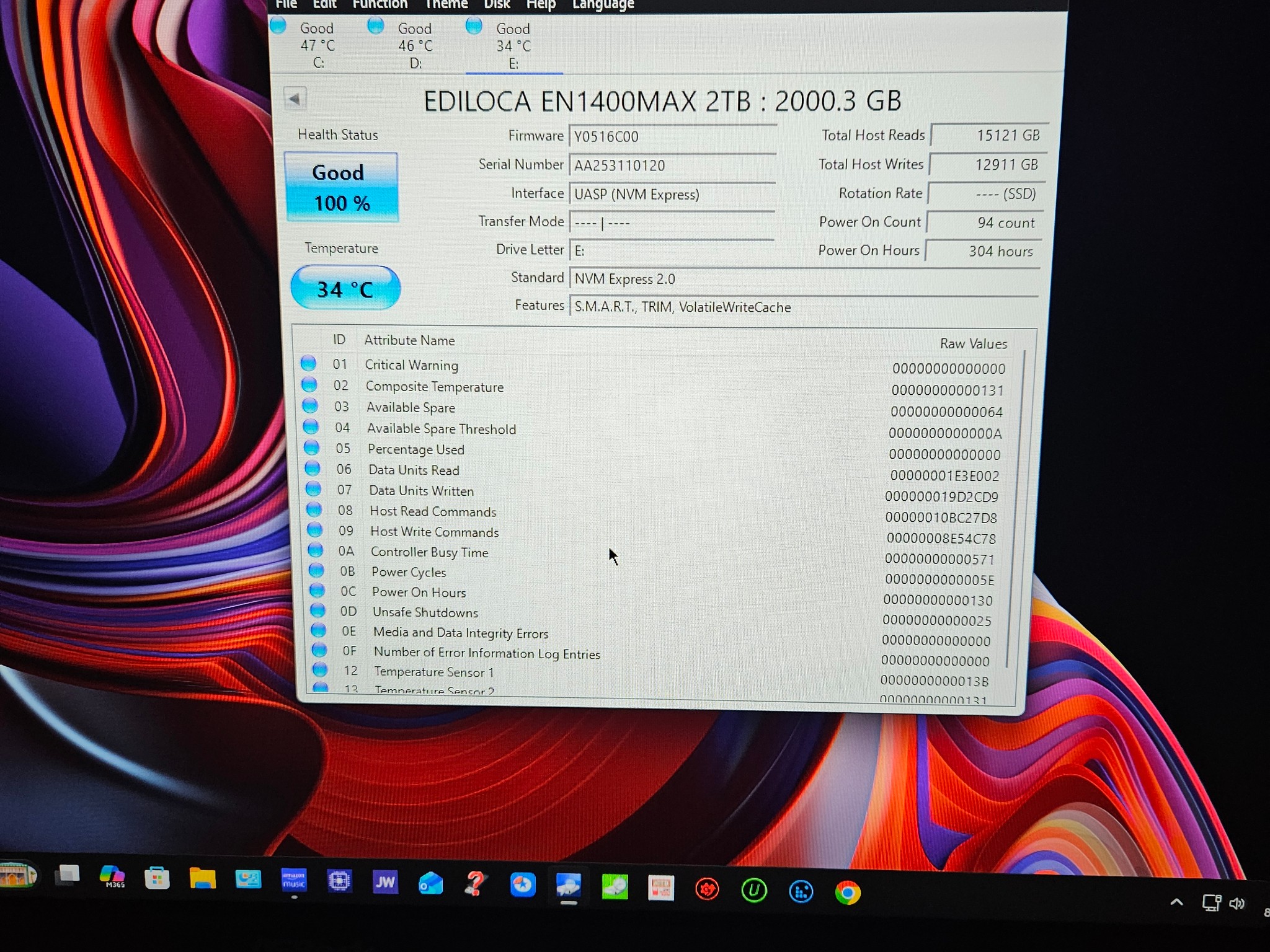Click the vertical scrollbar of attribute list
Image resolution: width=1270 pixels, height=952 pixels.
click(1015, 508)
